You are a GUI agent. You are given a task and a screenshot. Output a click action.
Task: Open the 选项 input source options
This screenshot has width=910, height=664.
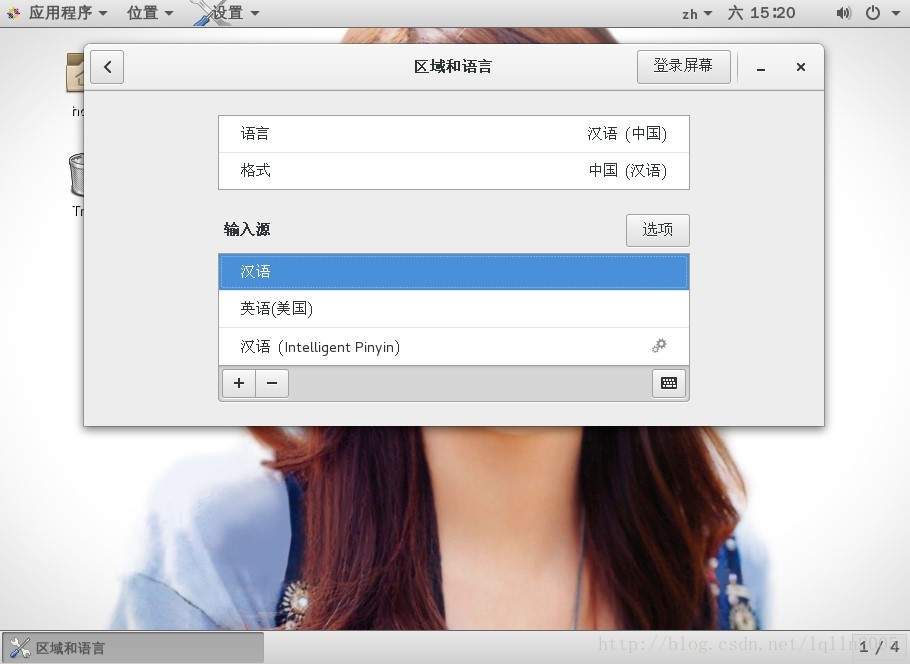pos(658,230)
